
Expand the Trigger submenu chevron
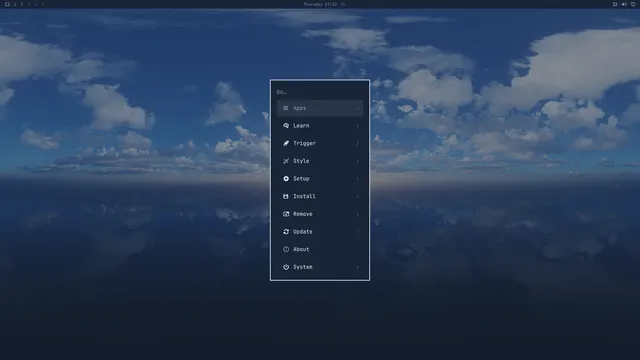[358, 143]
